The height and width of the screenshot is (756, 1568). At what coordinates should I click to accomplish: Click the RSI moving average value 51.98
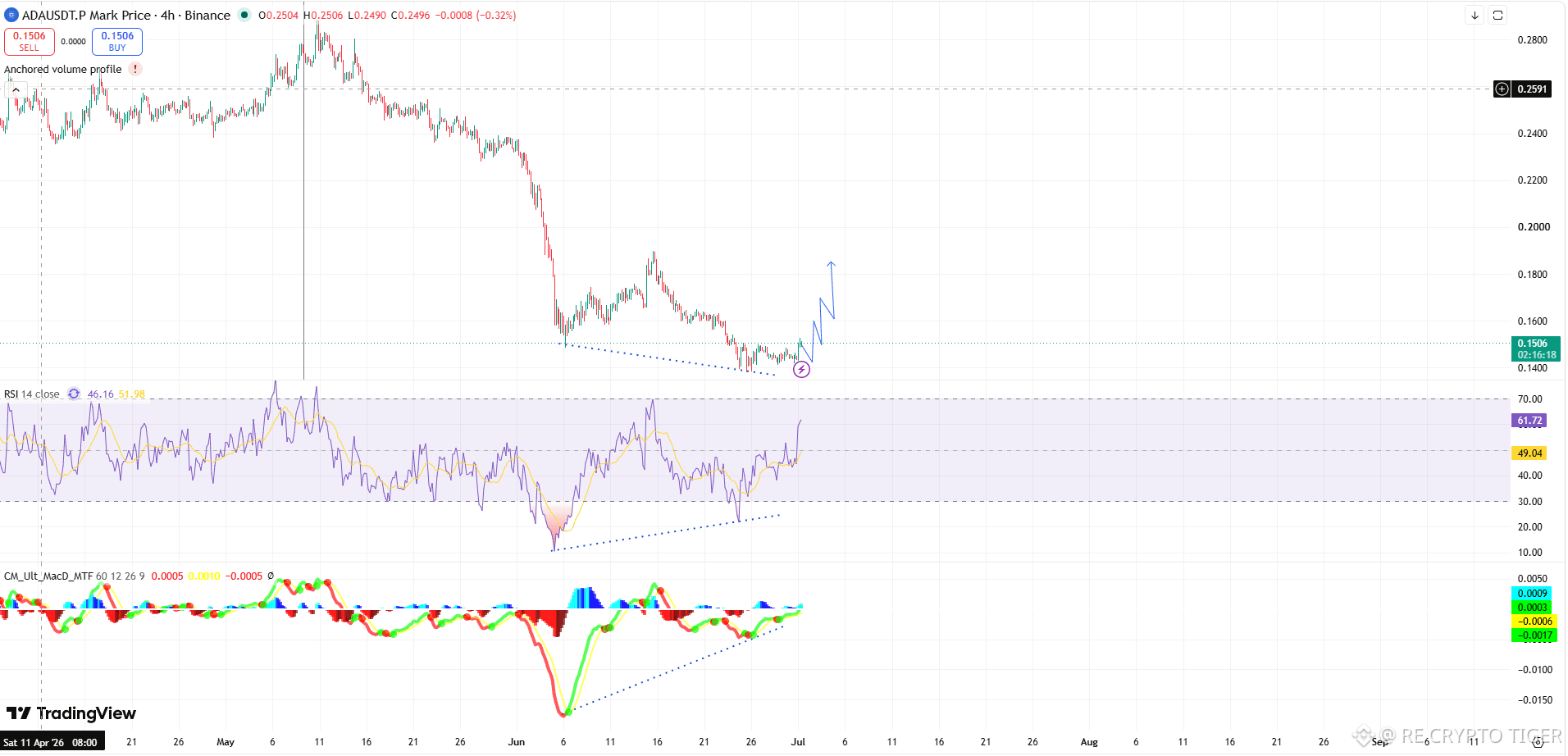[x=132, y=394]
